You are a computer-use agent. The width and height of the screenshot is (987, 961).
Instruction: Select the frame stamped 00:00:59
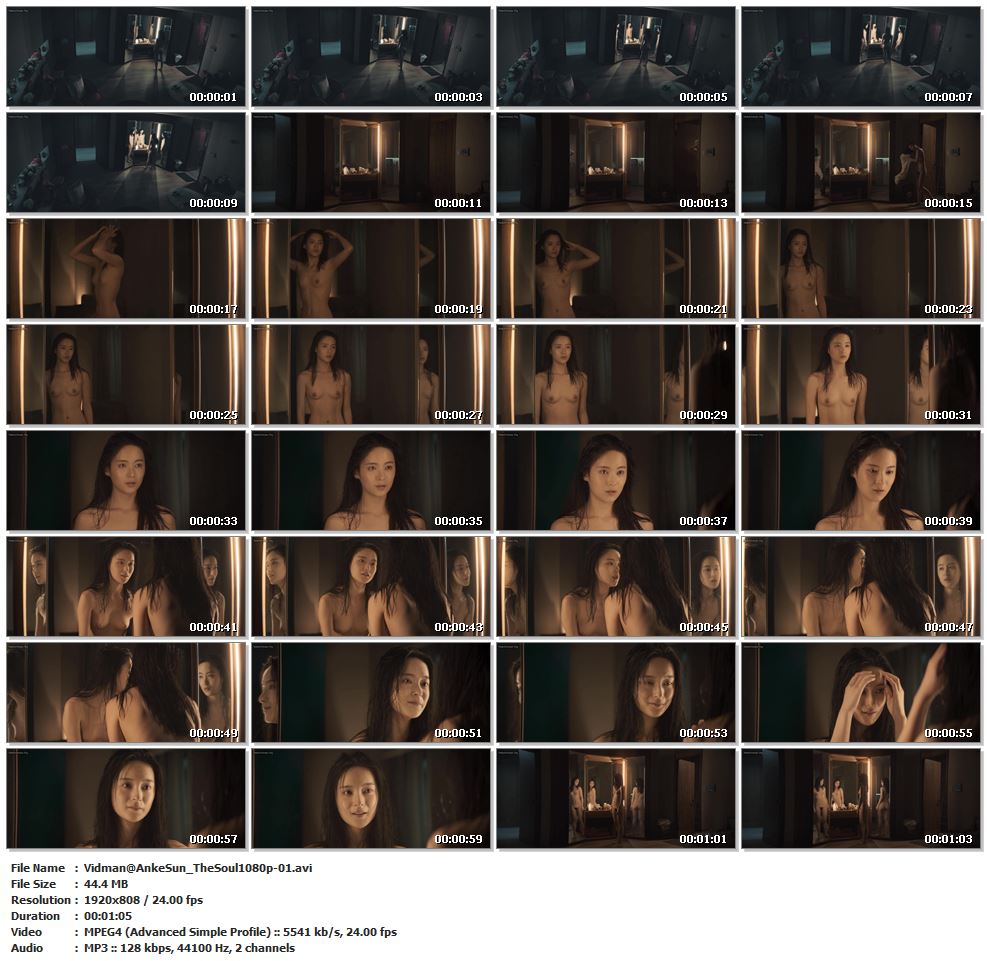(x=371, y=798)
